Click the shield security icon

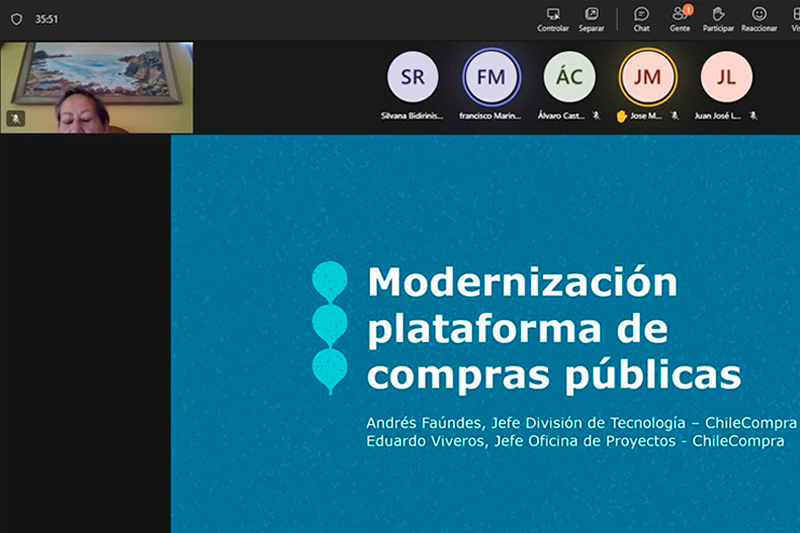coord(16,19)
